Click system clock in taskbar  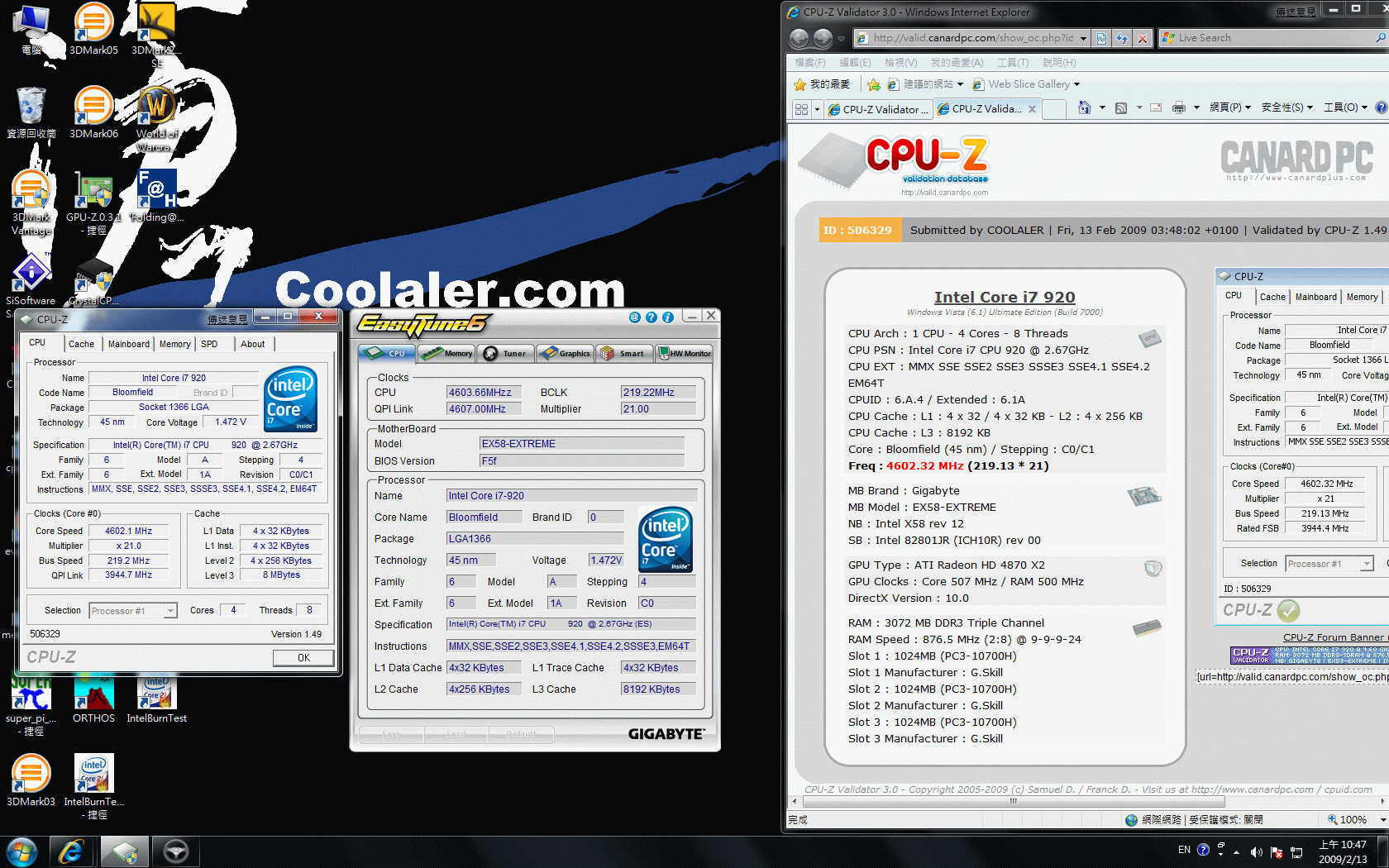coord(1343,851)
